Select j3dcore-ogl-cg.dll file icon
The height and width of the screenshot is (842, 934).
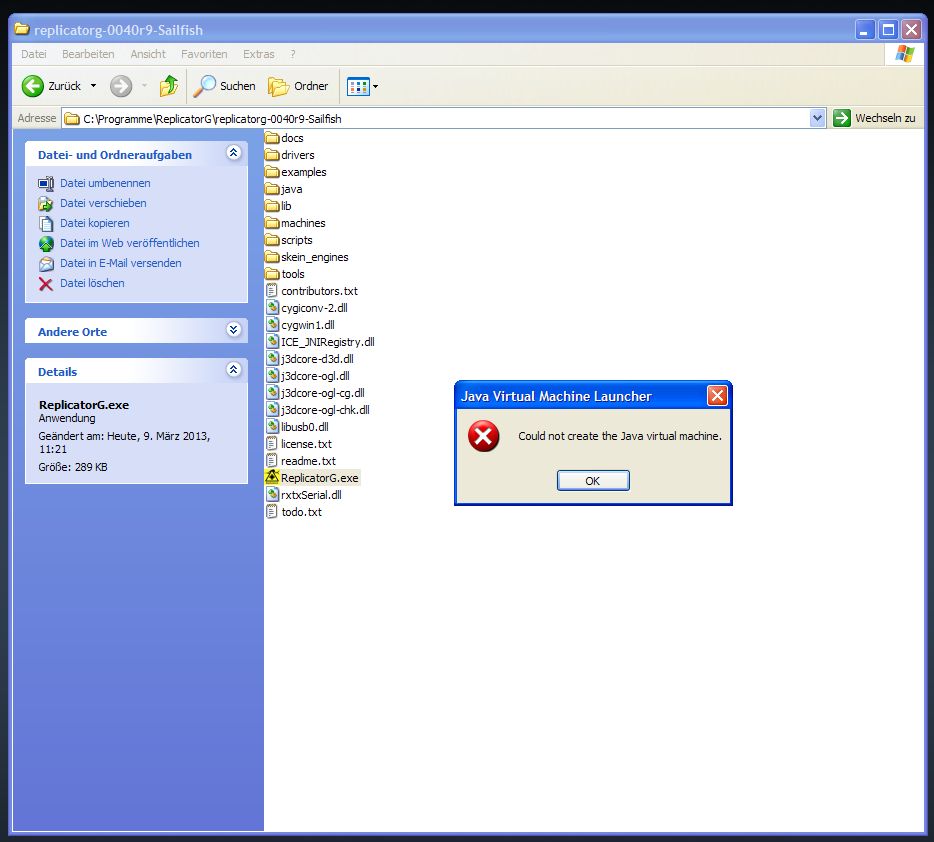click(x=272, y=393)
